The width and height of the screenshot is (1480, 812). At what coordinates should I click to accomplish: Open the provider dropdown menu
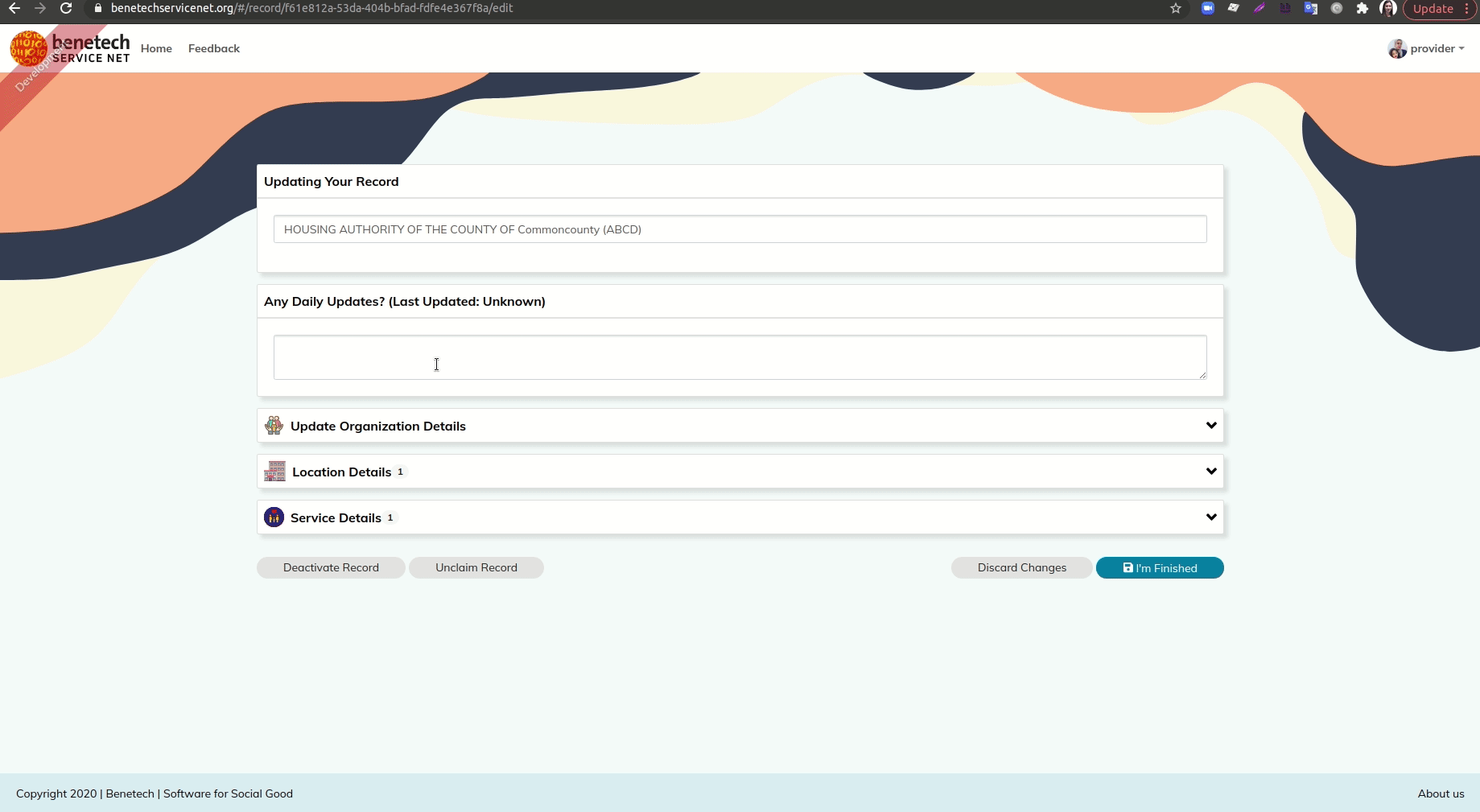pyautogui.click(x=1435, y=48)
